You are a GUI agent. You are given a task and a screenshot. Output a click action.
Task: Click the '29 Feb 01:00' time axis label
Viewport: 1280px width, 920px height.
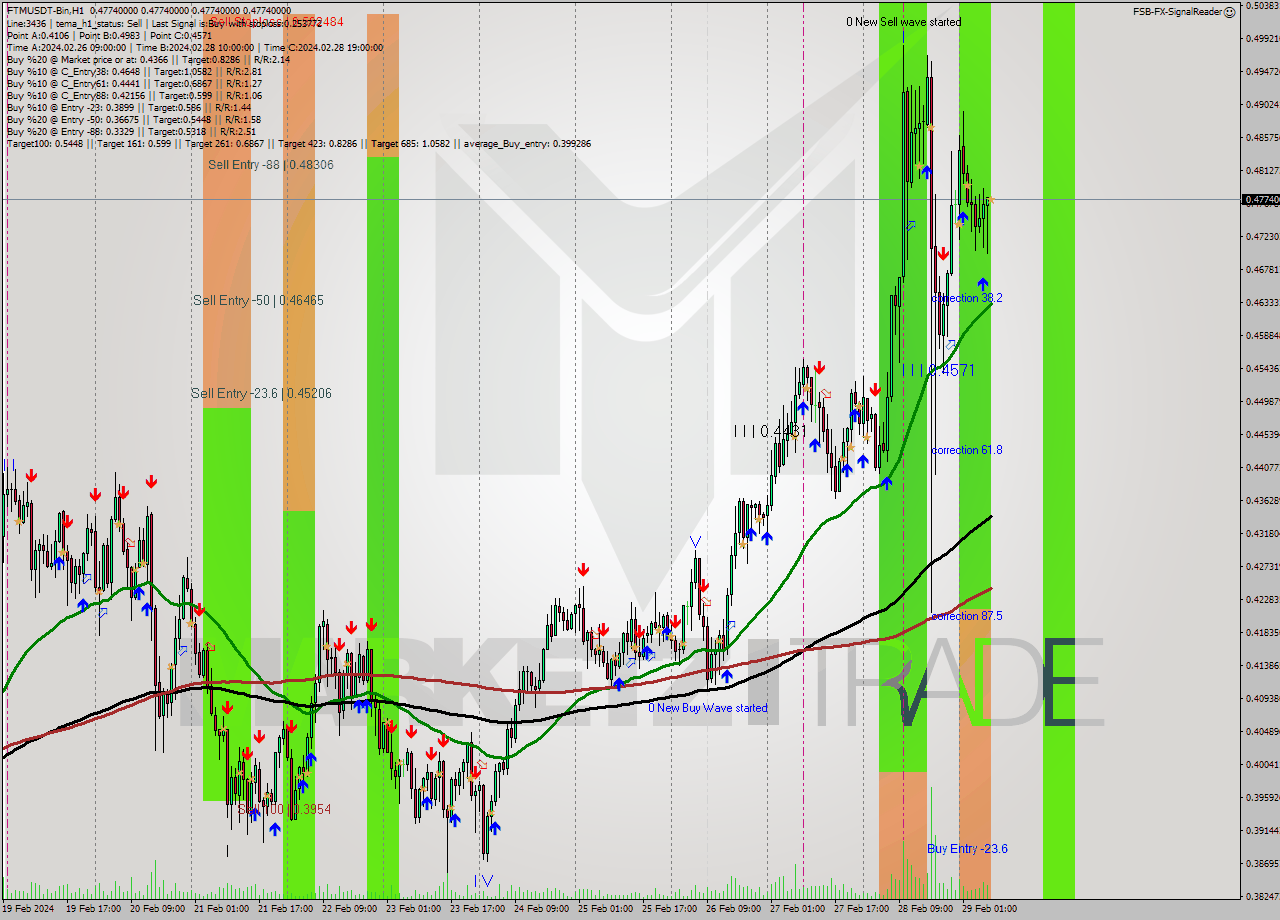[x=988, y=909]
